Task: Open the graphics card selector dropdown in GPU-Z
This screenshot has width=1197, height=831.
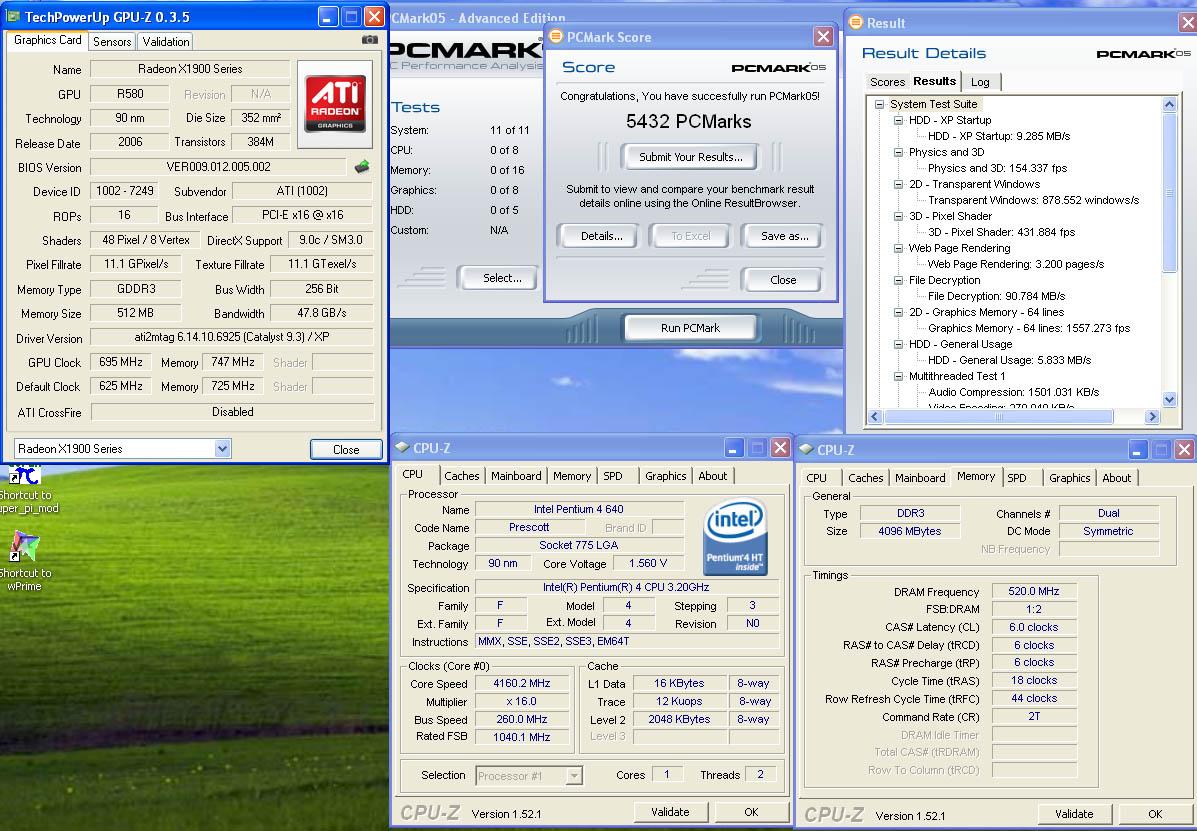Action: pos(222,449)
